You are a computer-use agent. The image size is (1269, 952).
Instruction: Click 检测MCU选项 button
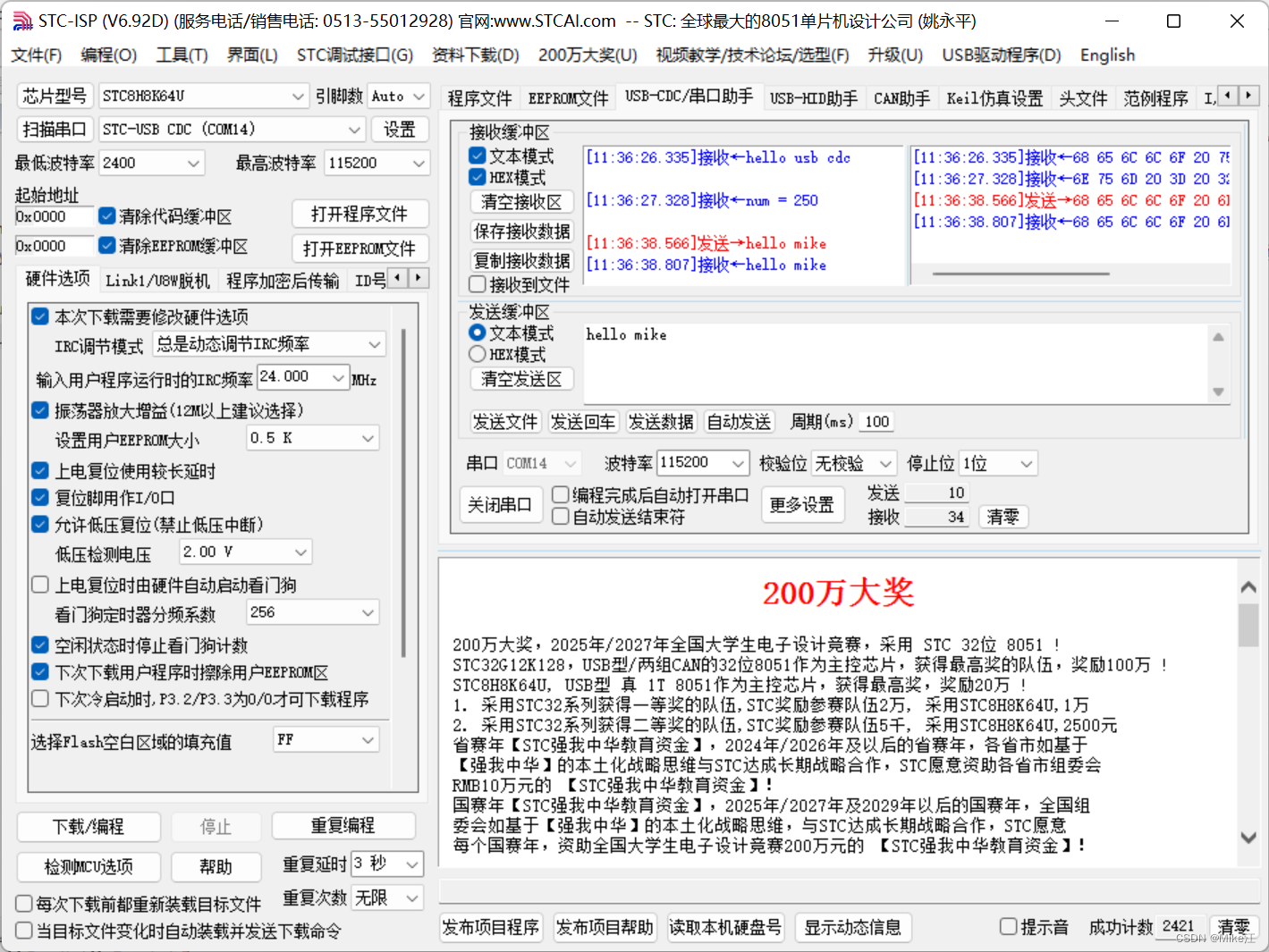click(x=89, y=867)
